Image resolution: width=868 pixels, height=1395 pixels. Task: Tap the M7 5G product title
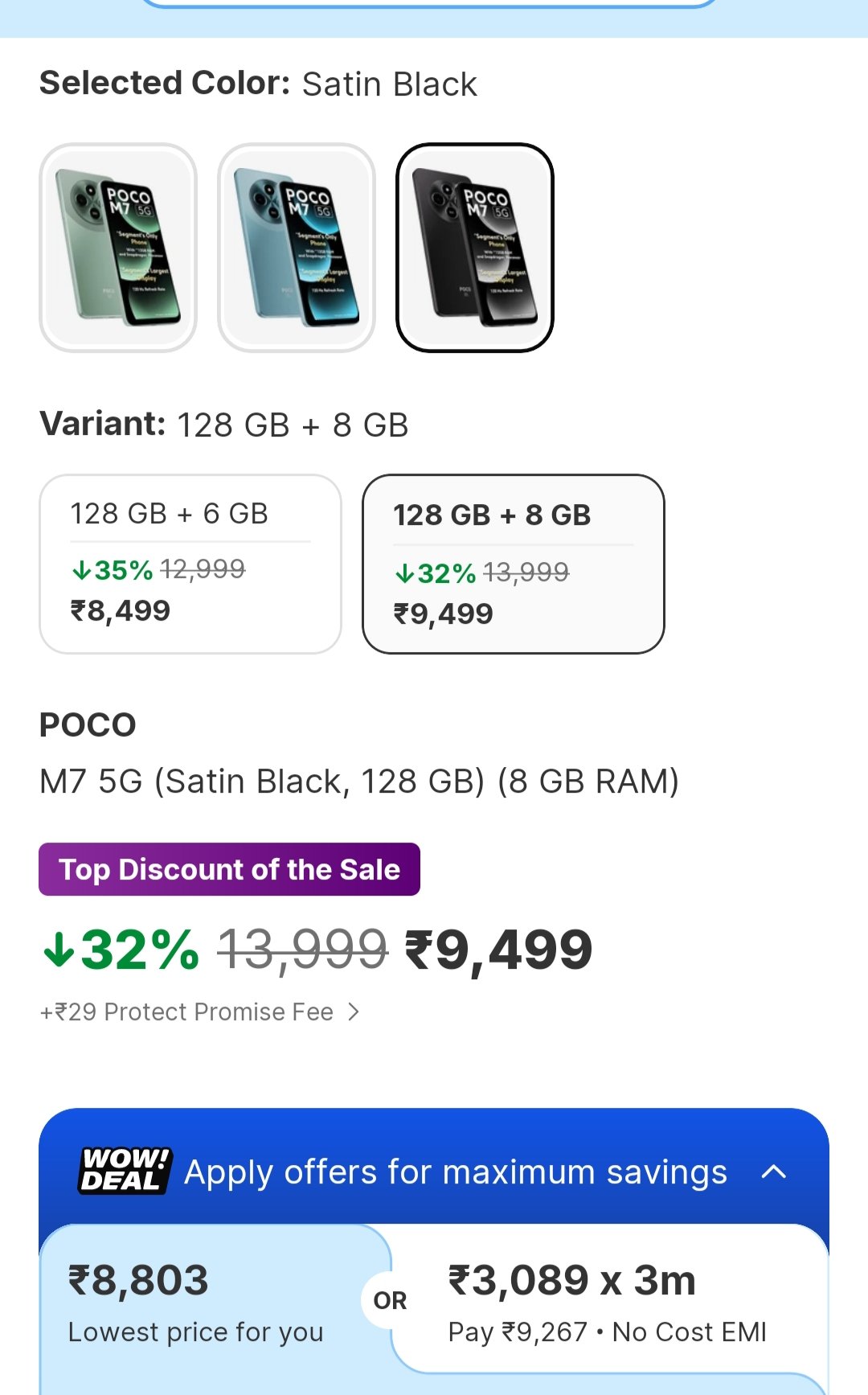click(x=359, y=781)
